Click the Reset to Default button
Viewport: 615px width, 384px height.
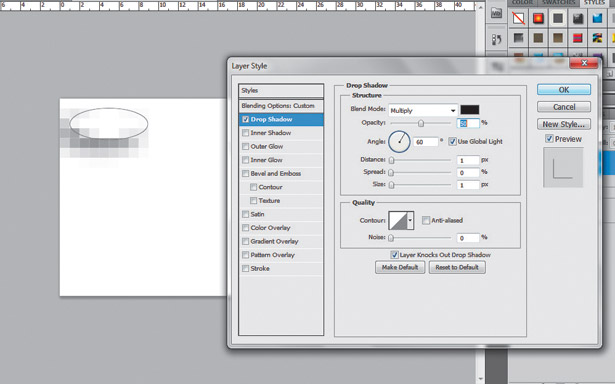click(457, 268)
